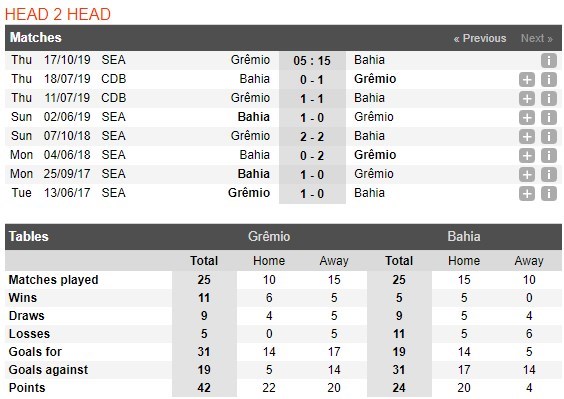
Task: Expand plus icon for 02/06/19 match row
Action: point(527,118)
